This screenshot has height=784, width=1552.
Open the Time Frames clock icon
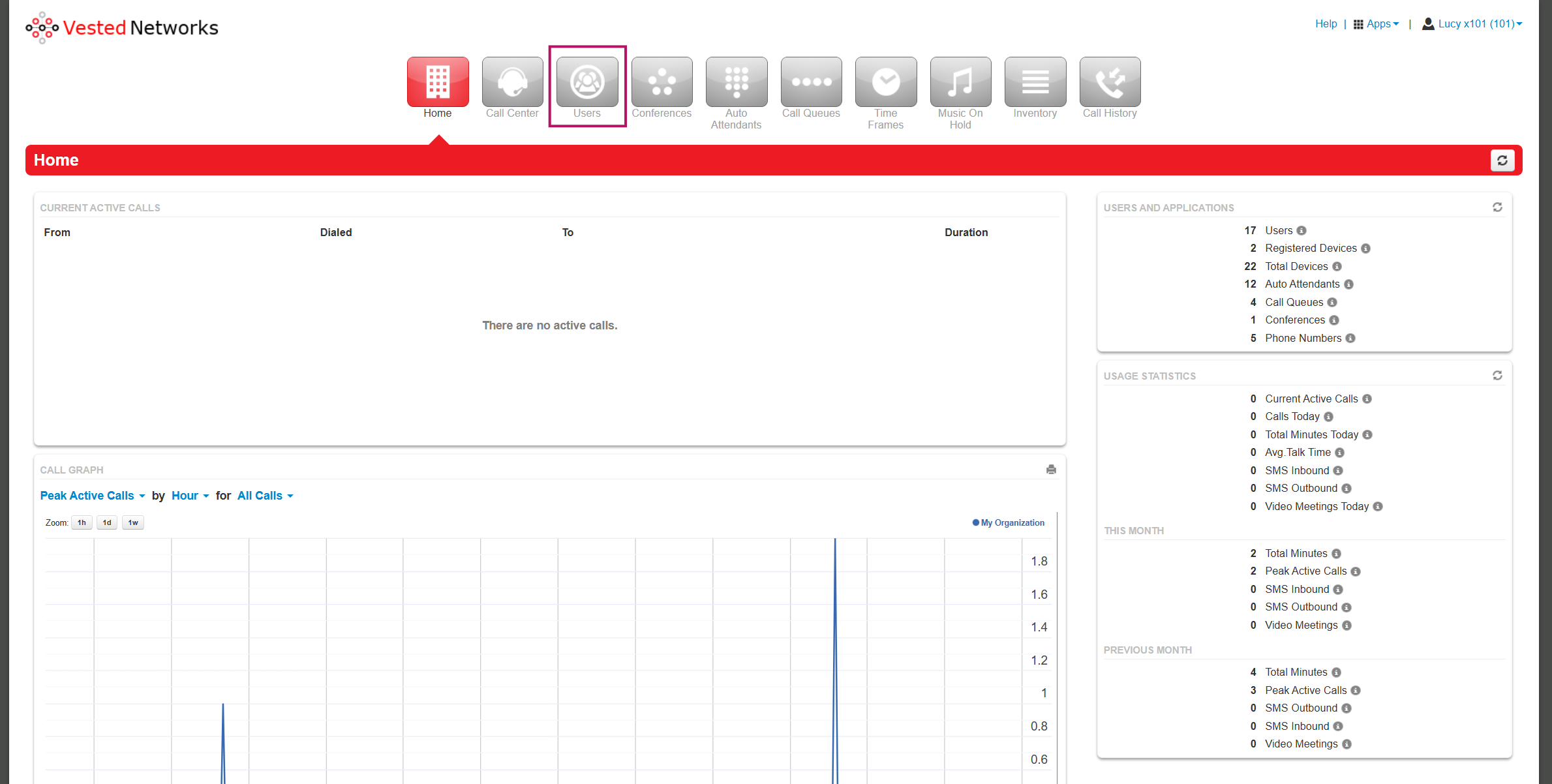pos(885,82)
